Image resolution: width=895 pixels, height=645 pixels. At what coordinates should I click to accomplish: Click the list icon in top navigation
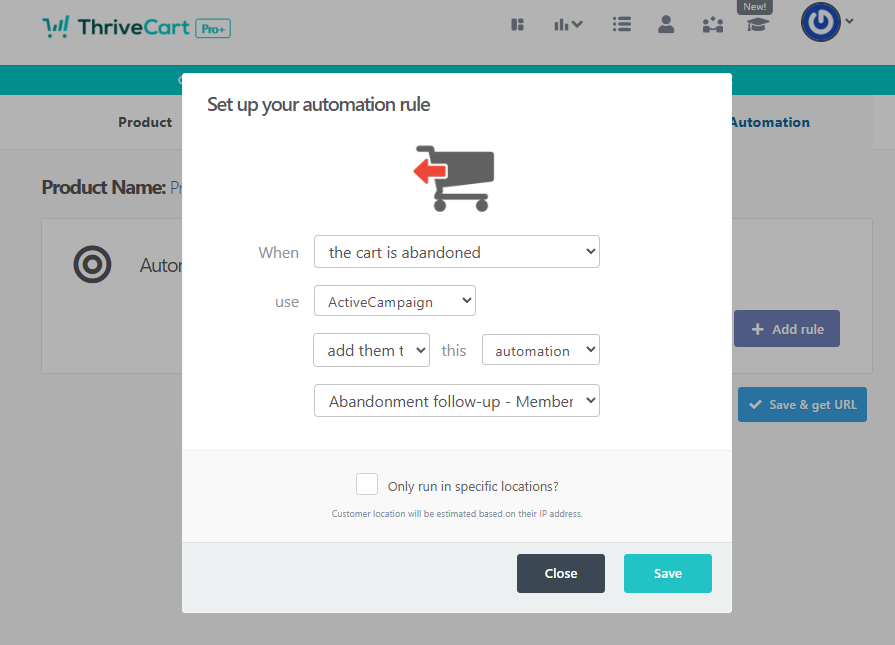click(x=622, y=25)
